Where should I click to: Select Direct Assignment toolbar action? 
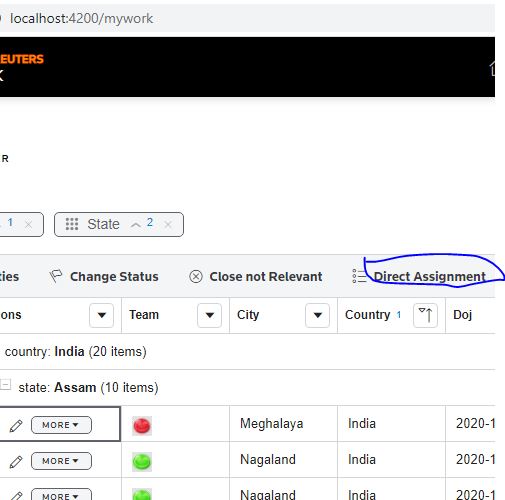point(430,277)
